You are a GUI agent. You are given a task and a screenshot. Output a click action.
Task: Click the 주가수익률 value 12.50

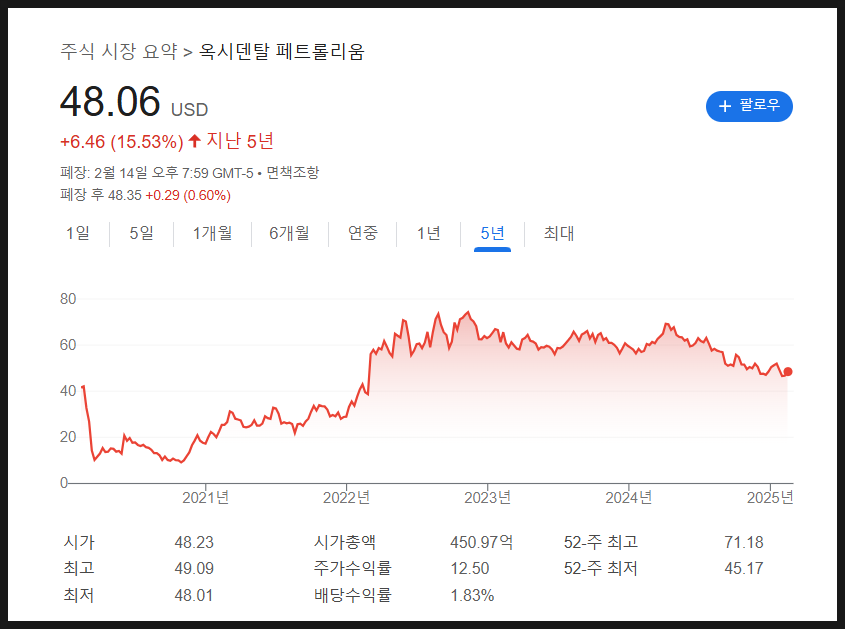coord(470,569)
